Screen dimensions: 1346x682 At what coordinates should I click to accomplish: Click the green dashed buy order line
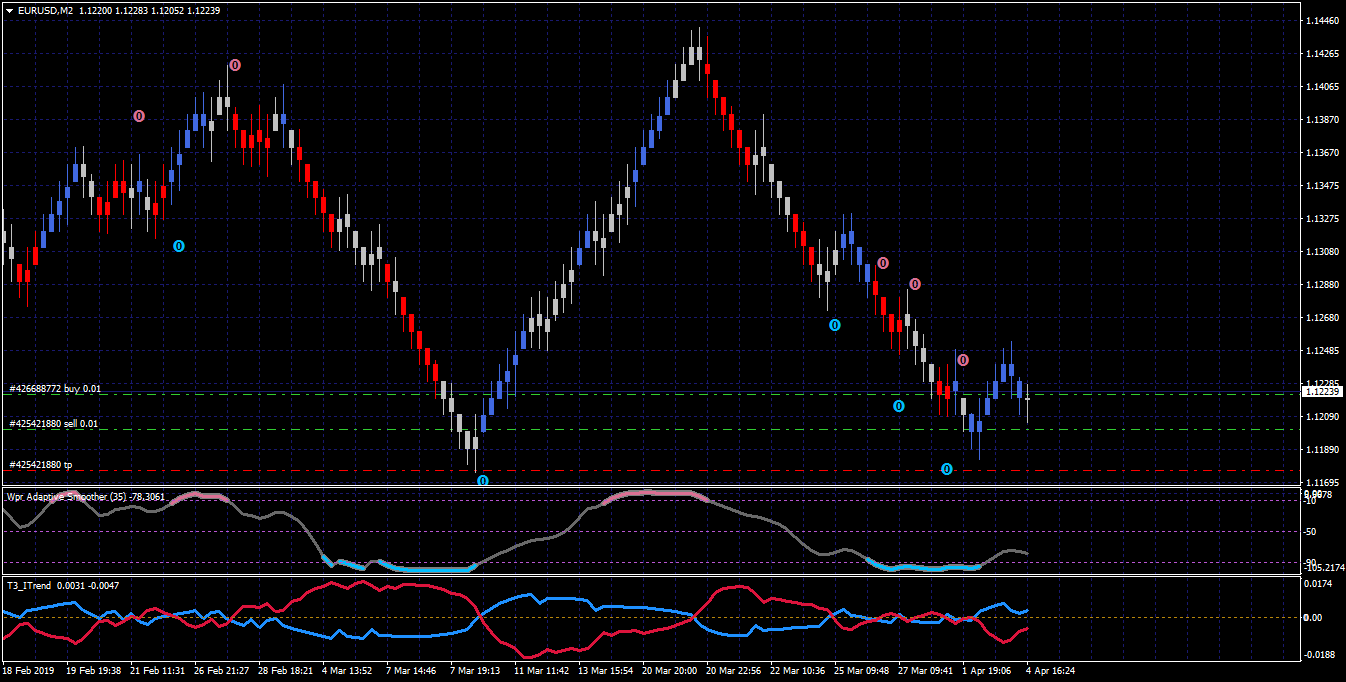coord(650,394)
